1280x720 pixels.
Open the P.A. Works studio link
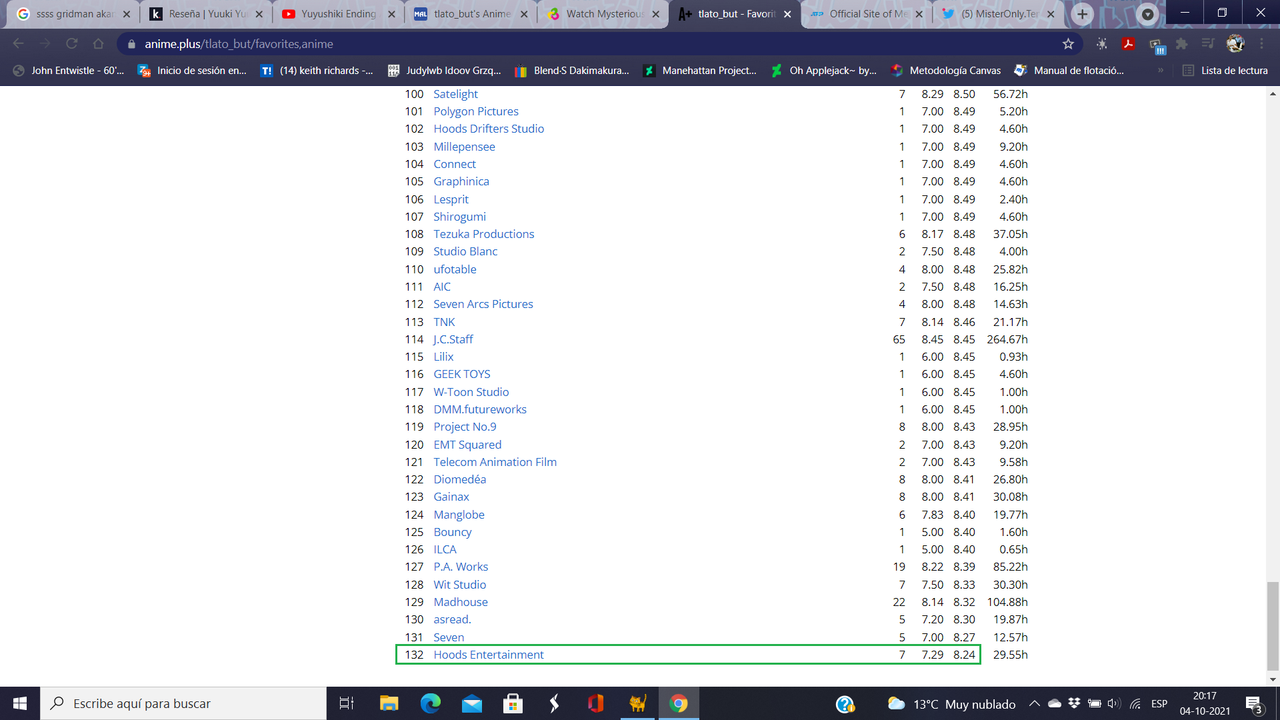[461, 567]
